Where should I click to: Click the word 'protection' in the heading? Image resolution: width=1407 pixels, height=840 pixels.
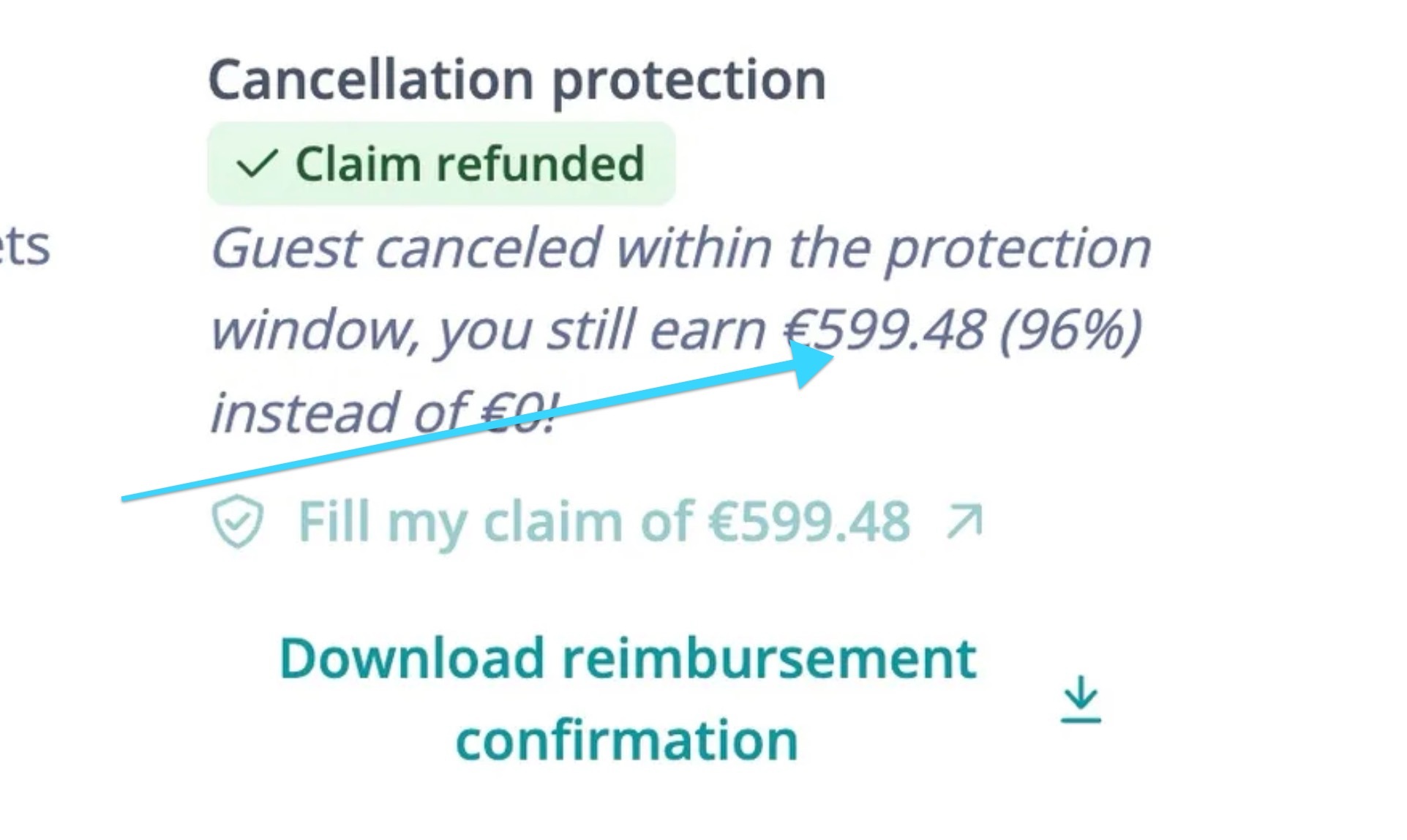(689, 79)
